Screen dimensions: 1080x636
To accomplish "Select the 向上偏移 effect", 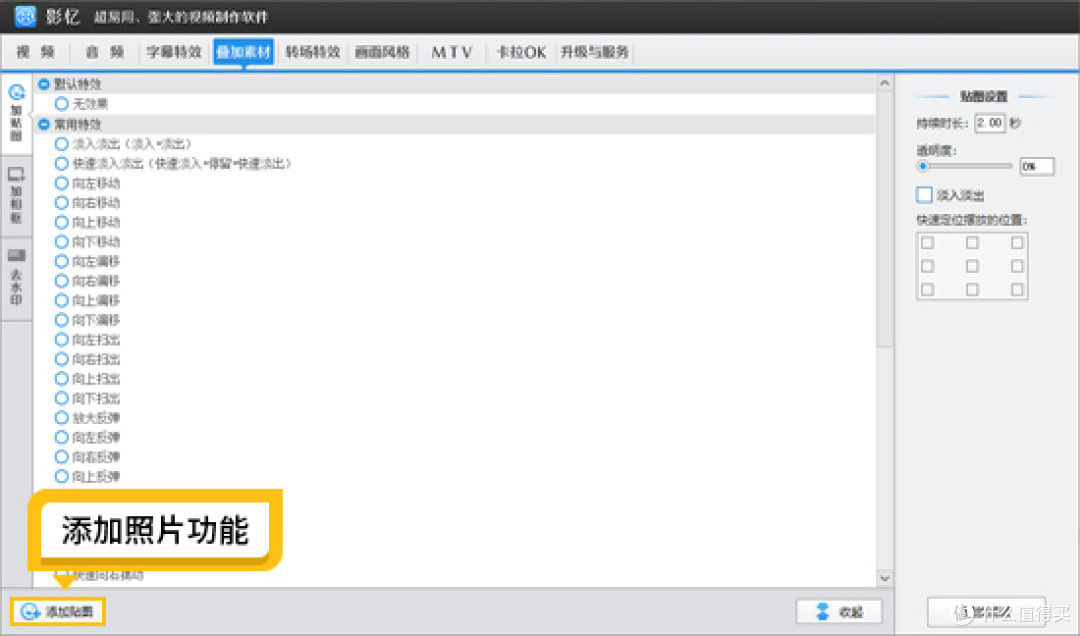I will pyautogui.click(x=61, y=300).
